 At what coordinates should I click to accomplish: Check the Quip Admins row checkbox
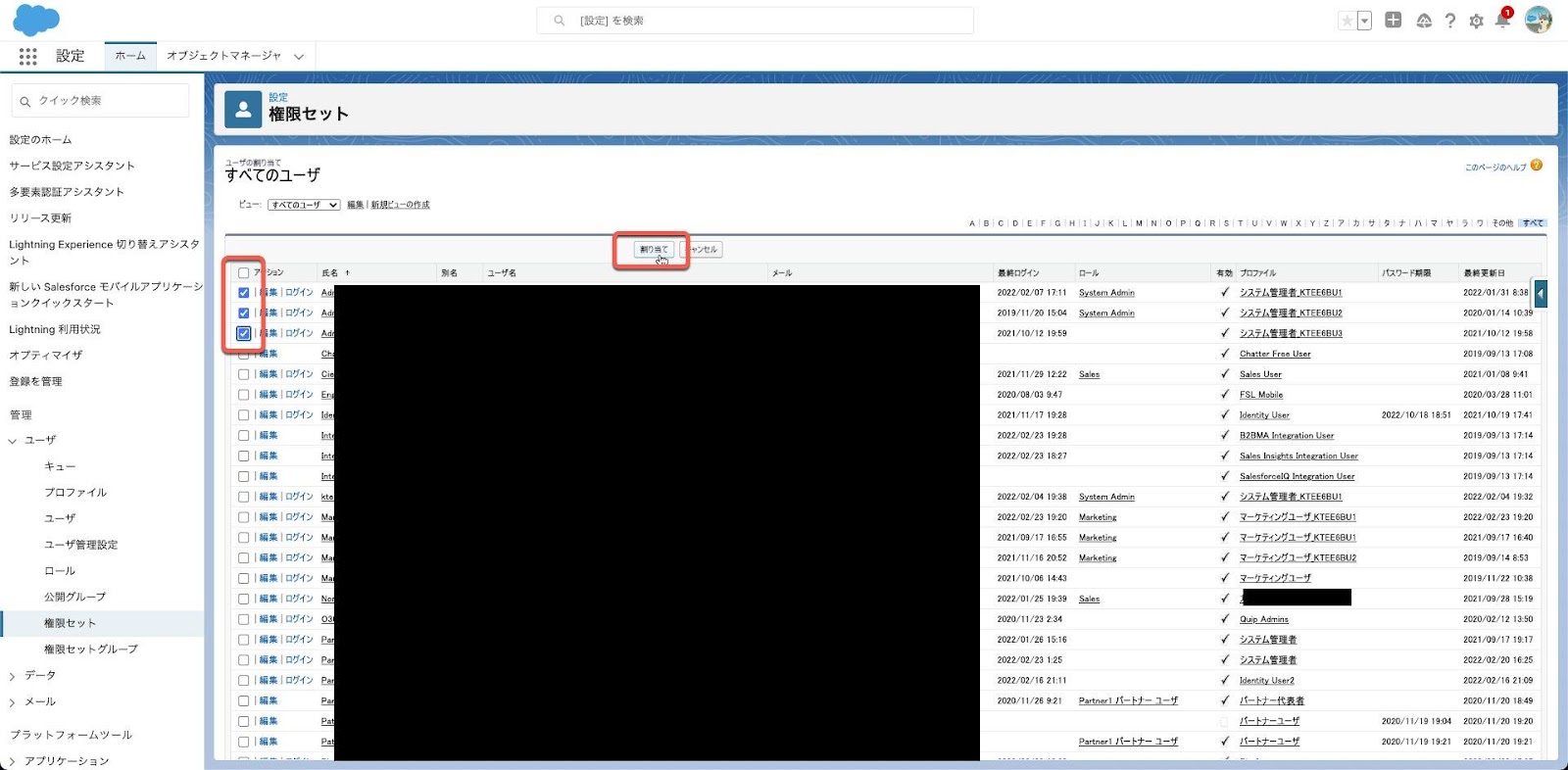[244, 619]
